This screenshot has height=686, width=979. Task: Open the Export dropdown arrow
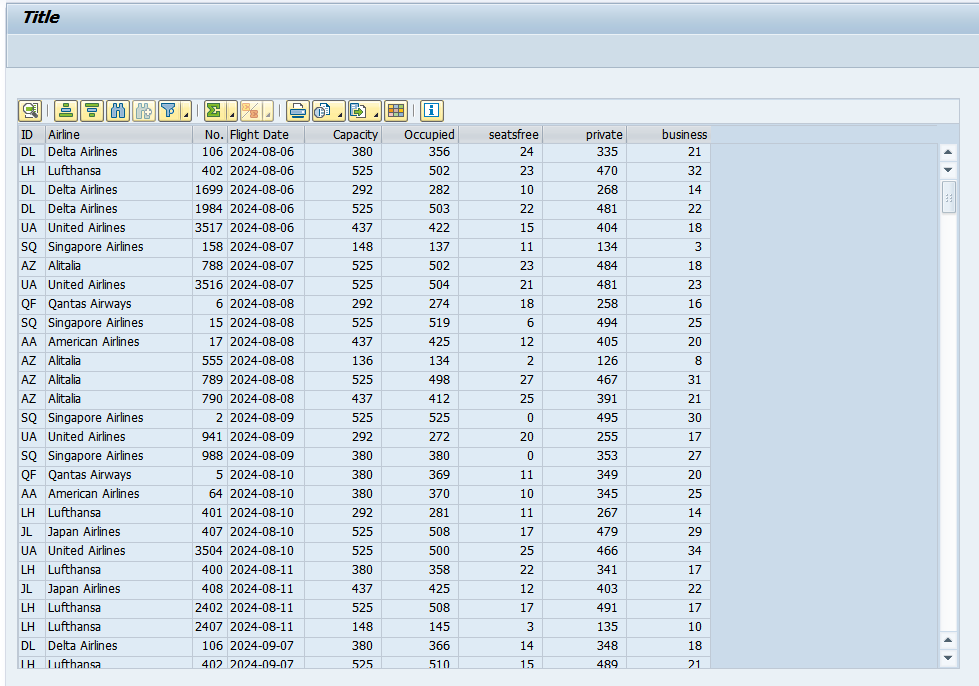376,111
